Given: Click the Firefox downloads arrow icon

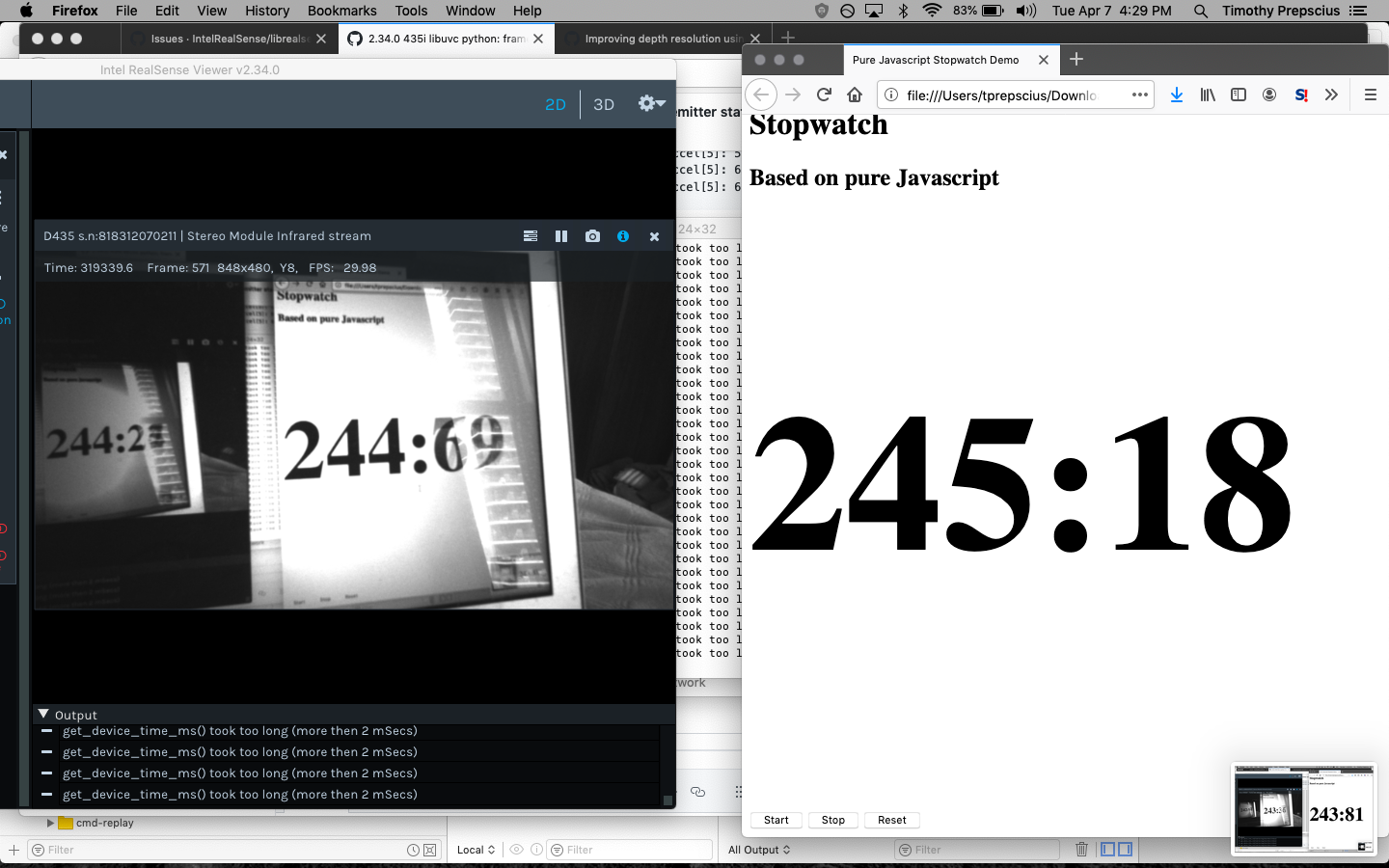Looking at the screenshot, I should 1176,95.
